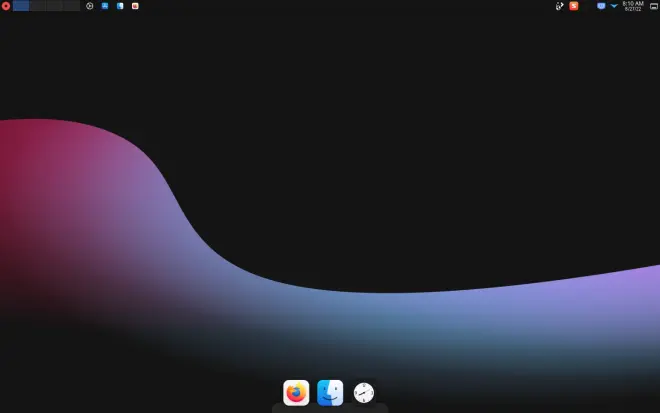Click the white arrow tray icon
Screen dimensions: 660x413
(559, 6)
